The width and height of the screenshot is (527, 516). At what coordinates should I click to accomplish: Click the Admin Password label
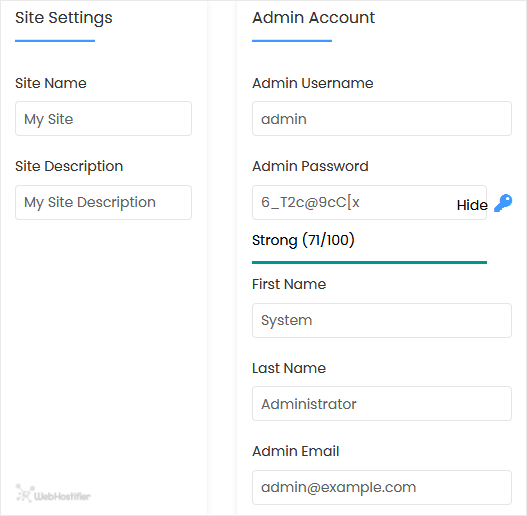click(310, 166)
